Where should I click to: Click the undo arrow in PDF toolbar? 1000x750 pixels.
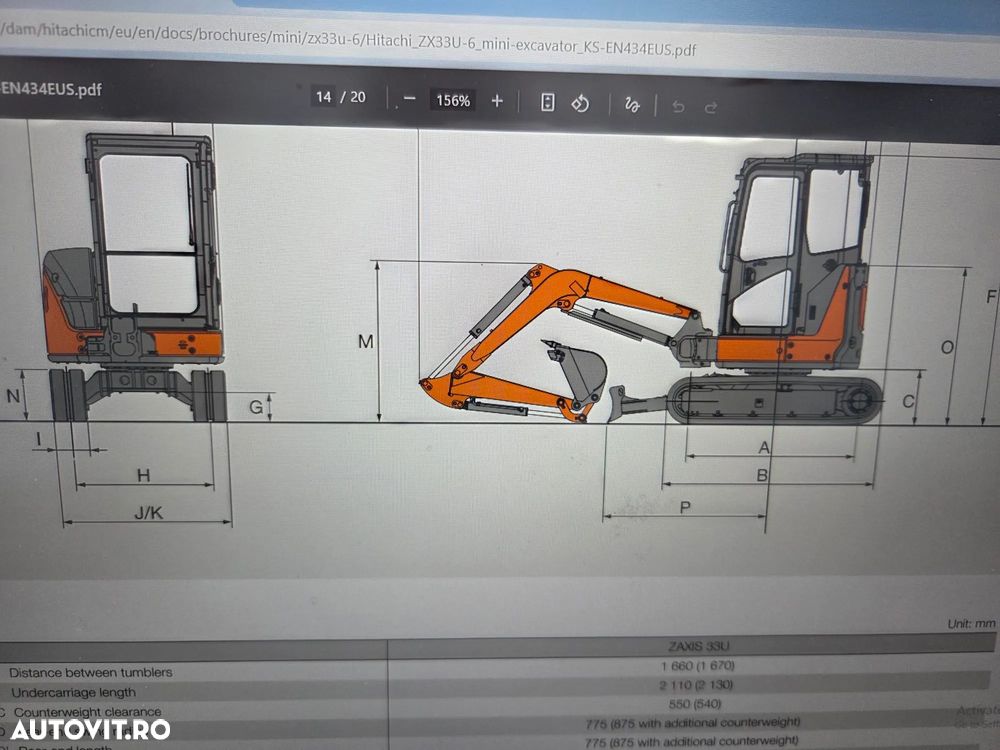tap(678, 107)
